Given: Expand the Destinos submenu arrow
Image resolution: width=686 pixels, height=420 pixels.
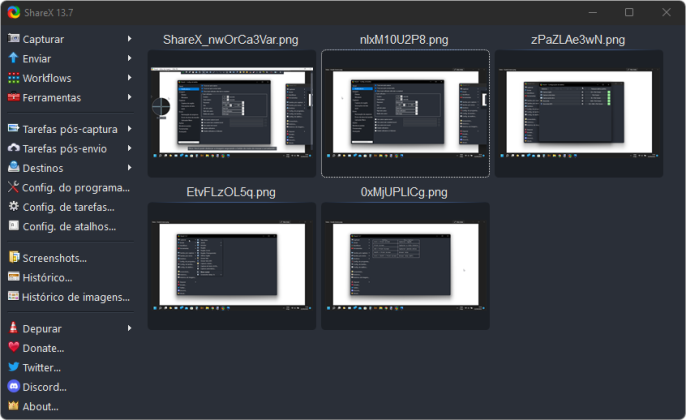Looking at the screenshot, I should [x=130, y=168].
